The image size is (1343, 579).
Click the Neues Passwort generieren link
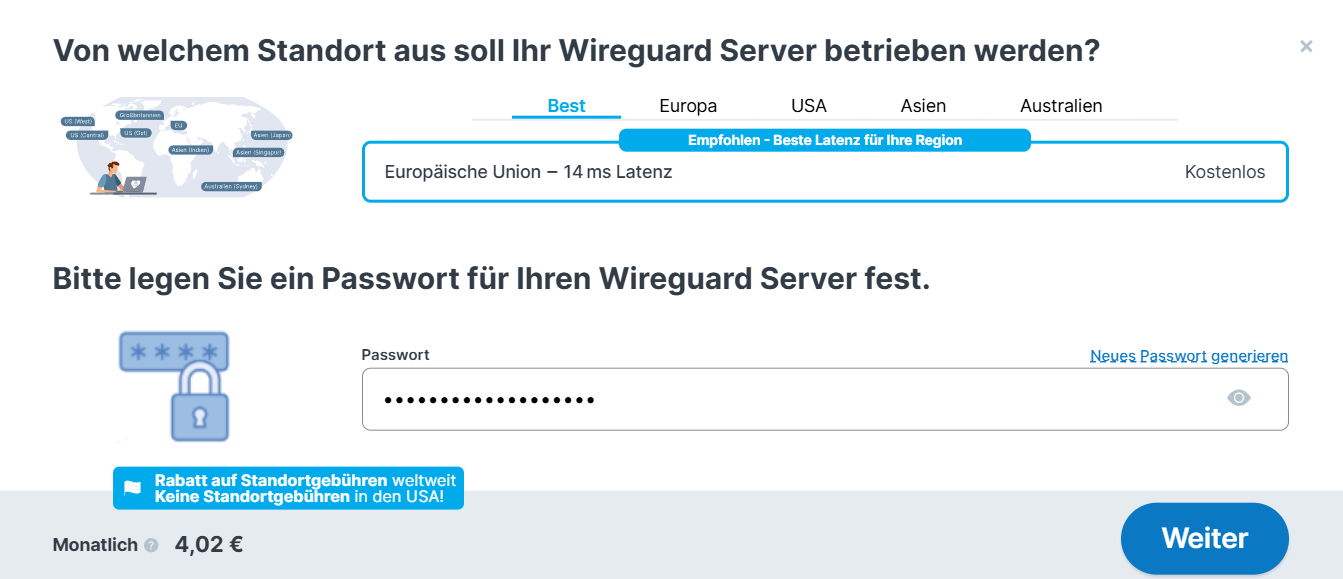coord(1188,356)
